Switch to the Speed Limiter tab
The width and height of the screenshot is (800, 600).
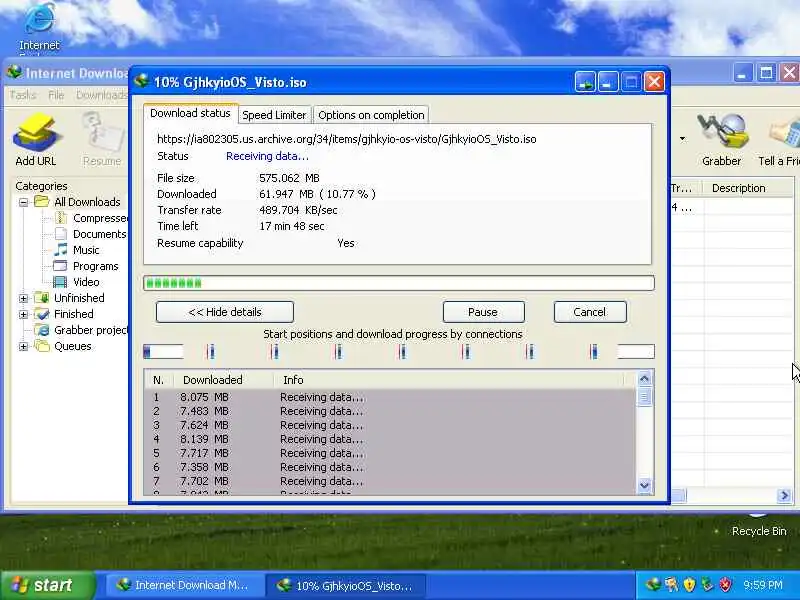tap(274, 115)
